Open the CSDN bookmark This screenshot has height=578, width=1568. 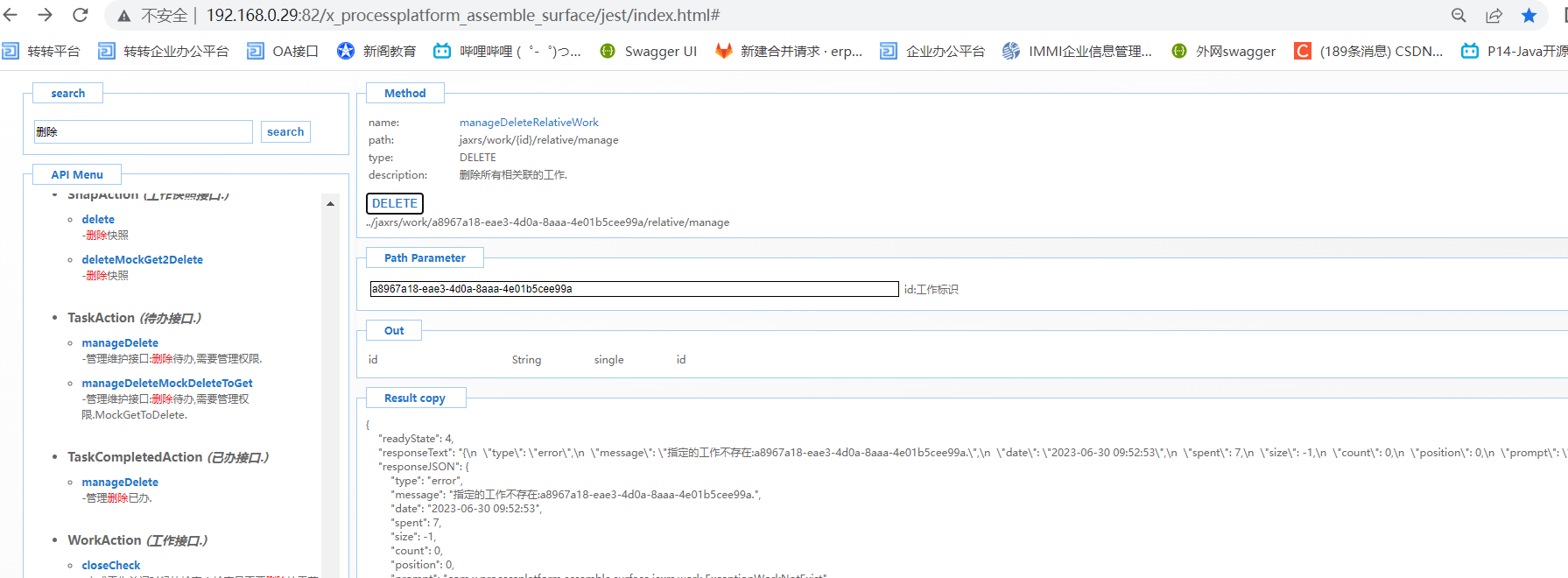1368,51
